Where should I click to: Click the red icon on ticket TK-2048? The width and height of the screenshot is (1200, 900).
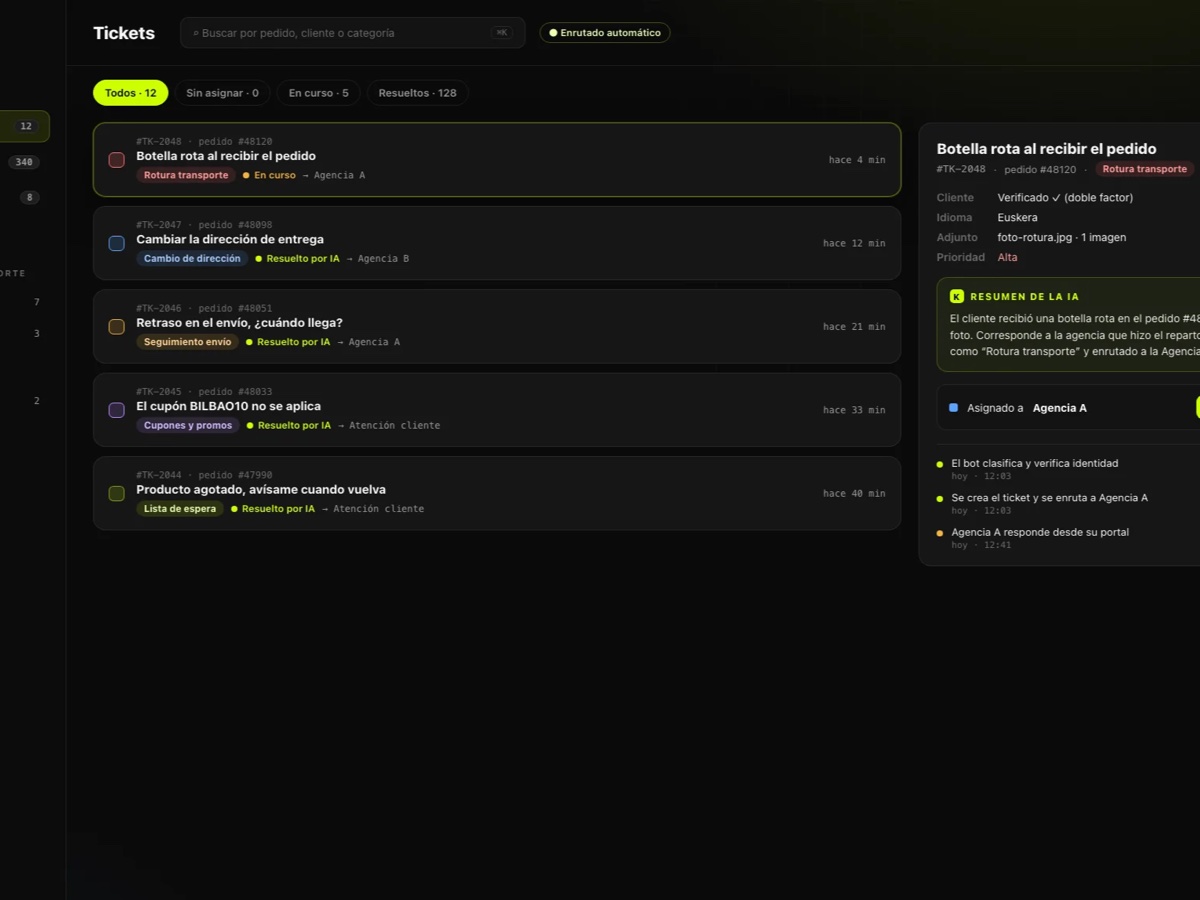point(116,160)
